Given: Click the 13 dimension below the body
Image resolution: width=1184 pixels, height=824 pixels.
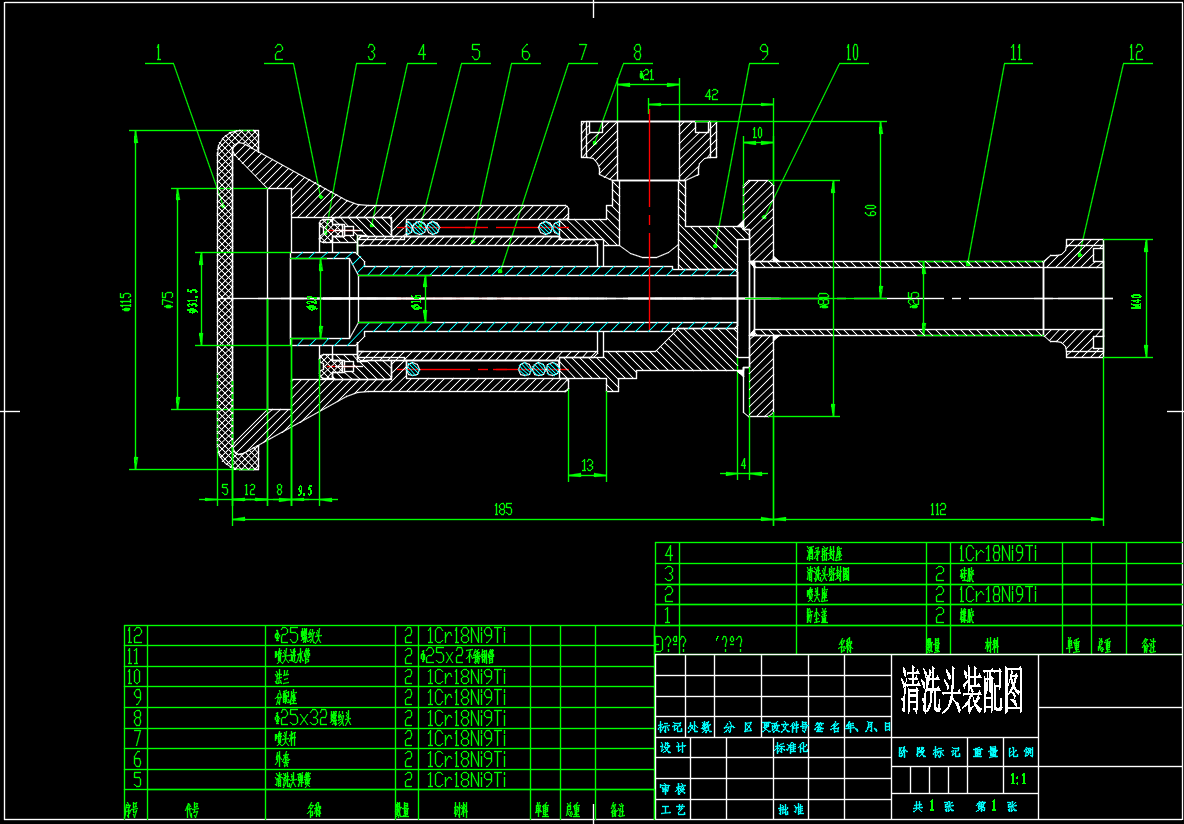Looking at the screenshot, I should pyautogui.click(x=587, y=465).
